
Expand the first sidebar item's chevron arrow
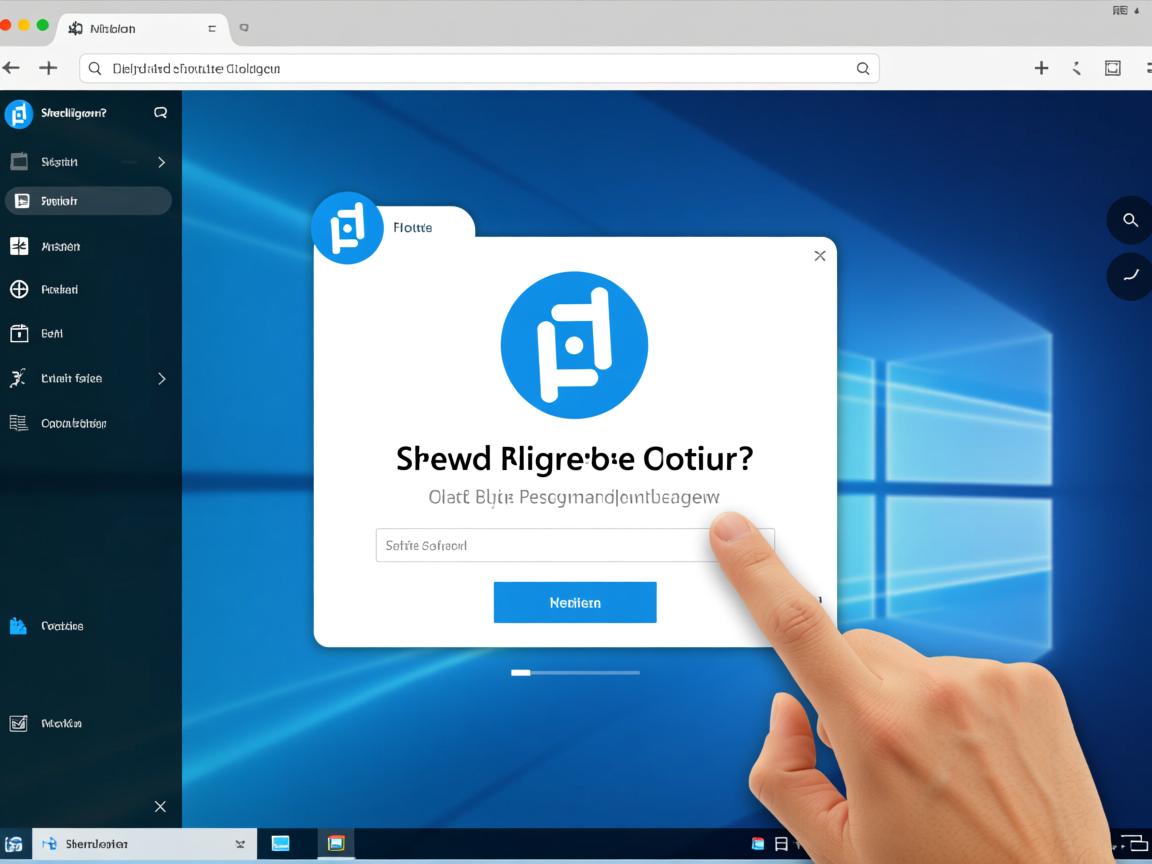(161, 162)
